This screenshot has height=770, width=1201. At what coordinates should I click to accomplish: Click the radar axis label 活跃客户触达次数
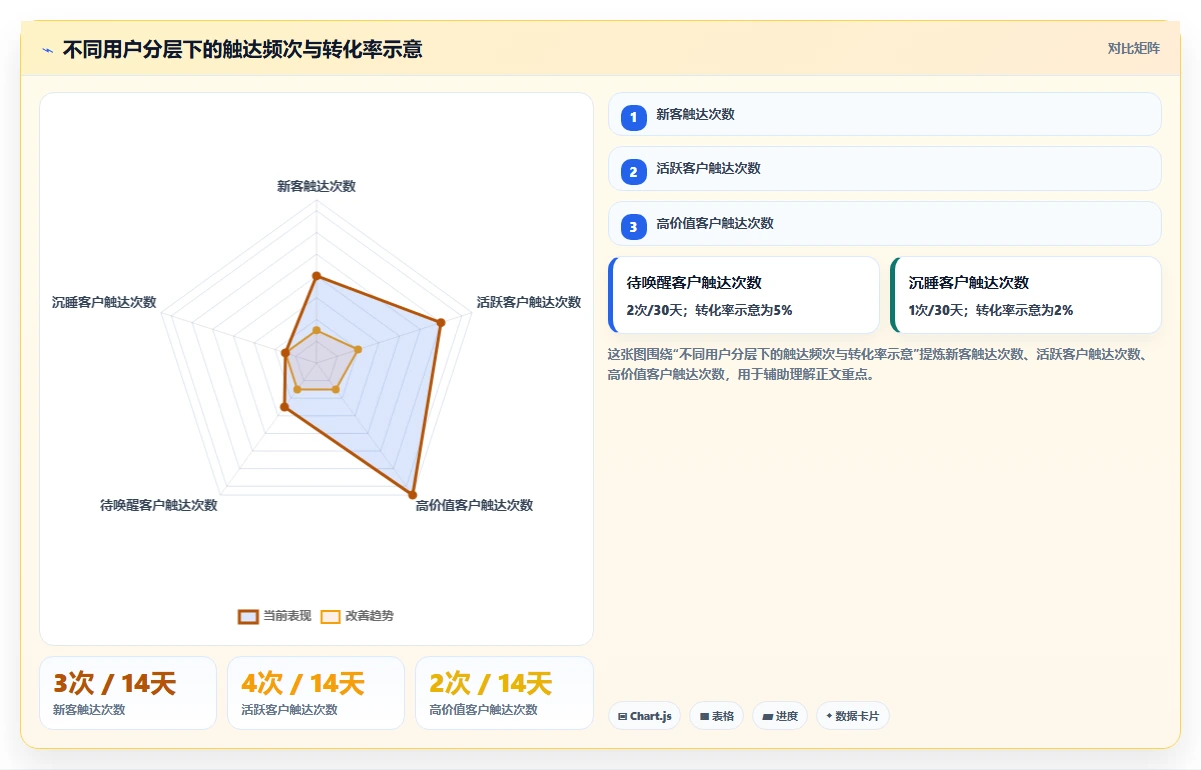[528, 302]
